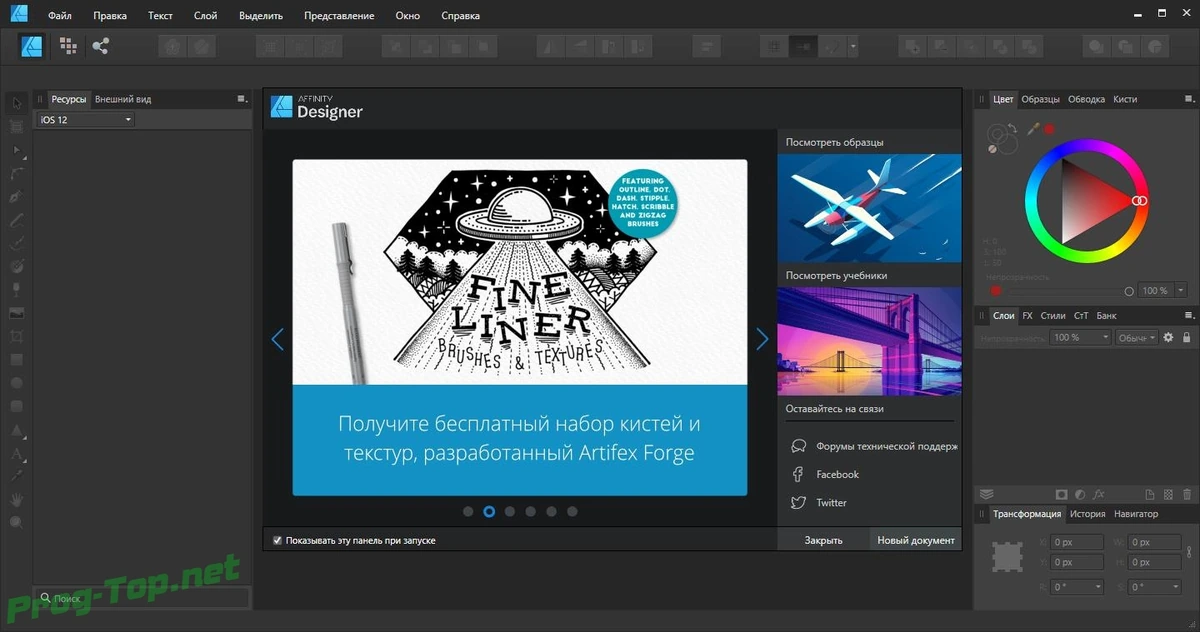This screenshot has height=632, width=1200.
Task: Open the Представление menu
Action: 340,16
